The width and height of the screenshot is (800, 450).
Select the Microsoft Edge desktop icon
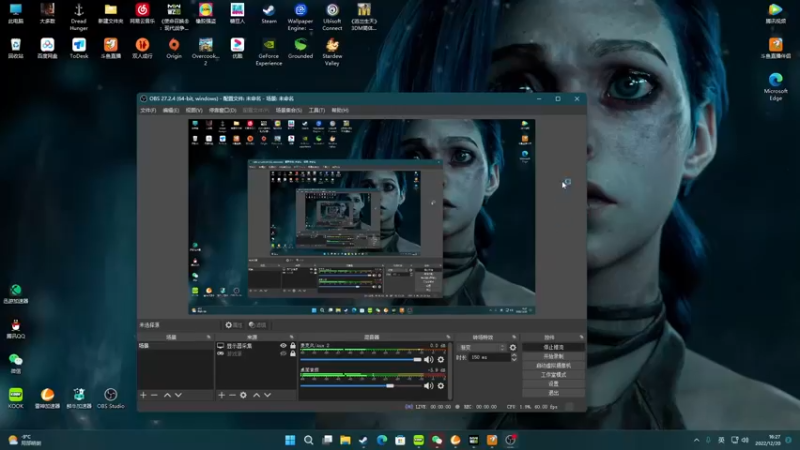pyautogui.click(x=776, y=87)
